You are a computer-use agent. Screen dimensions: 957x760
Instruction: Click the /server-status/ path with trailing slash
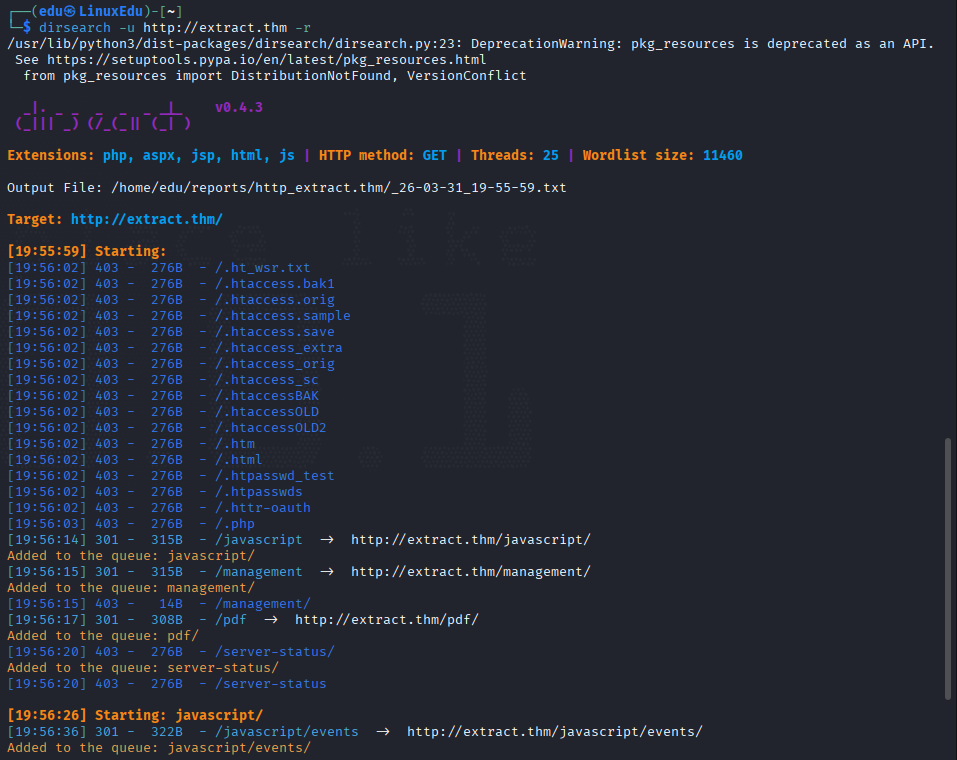point(275,652)
